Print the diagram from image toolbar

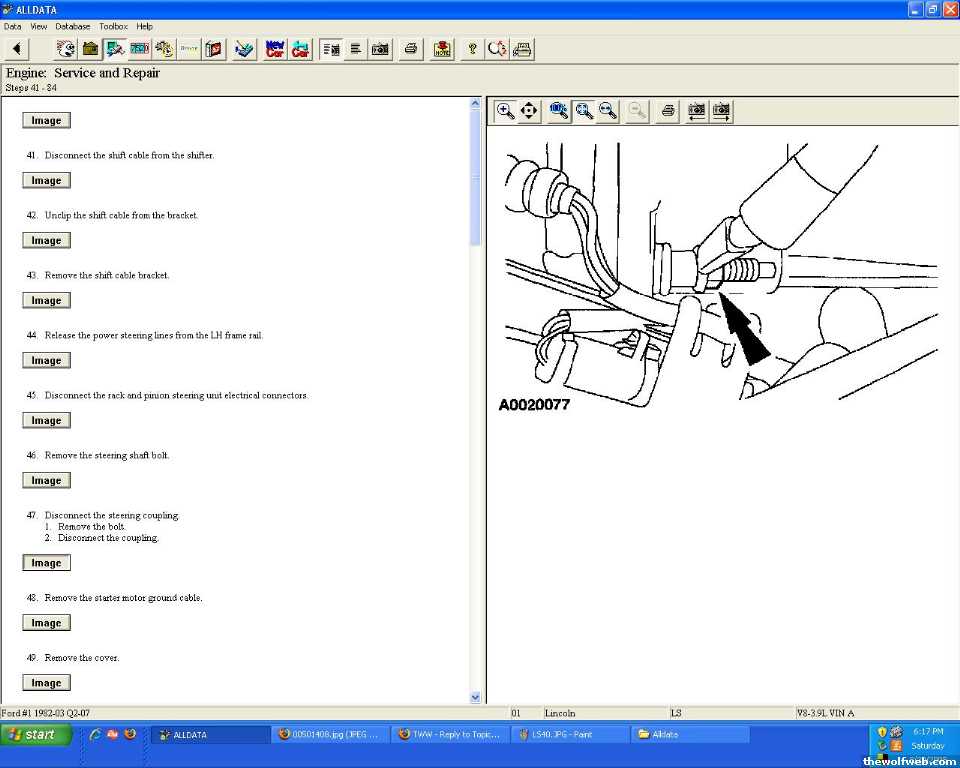click(669, 111)
